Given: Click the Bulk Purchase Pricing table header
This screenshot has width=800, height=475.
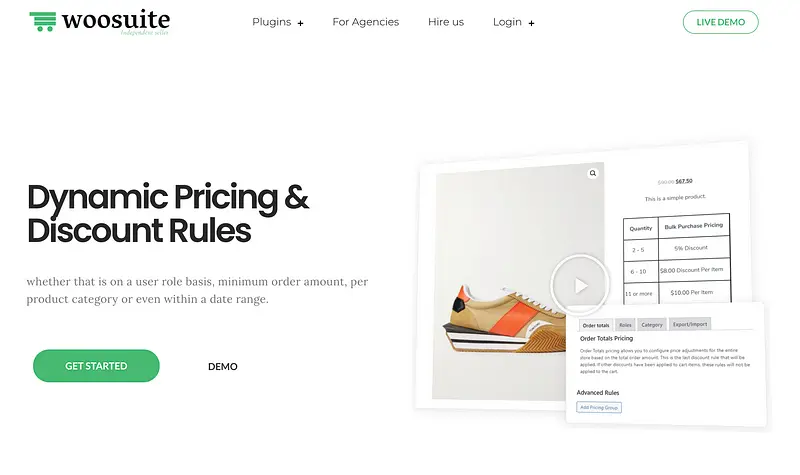Looking at the screenshot, I should [694, 226].
